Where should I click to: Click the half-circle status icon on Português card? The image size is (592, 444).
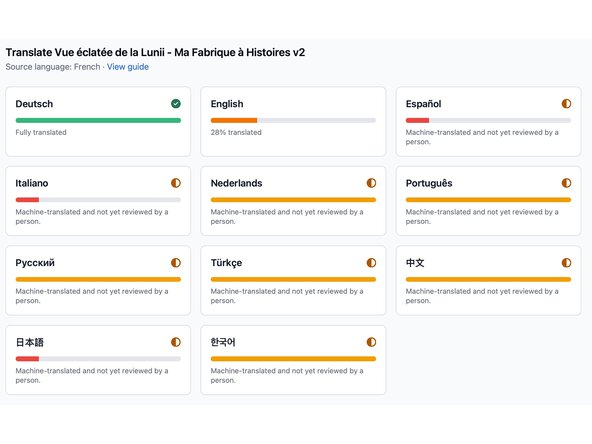coord(566,183)
